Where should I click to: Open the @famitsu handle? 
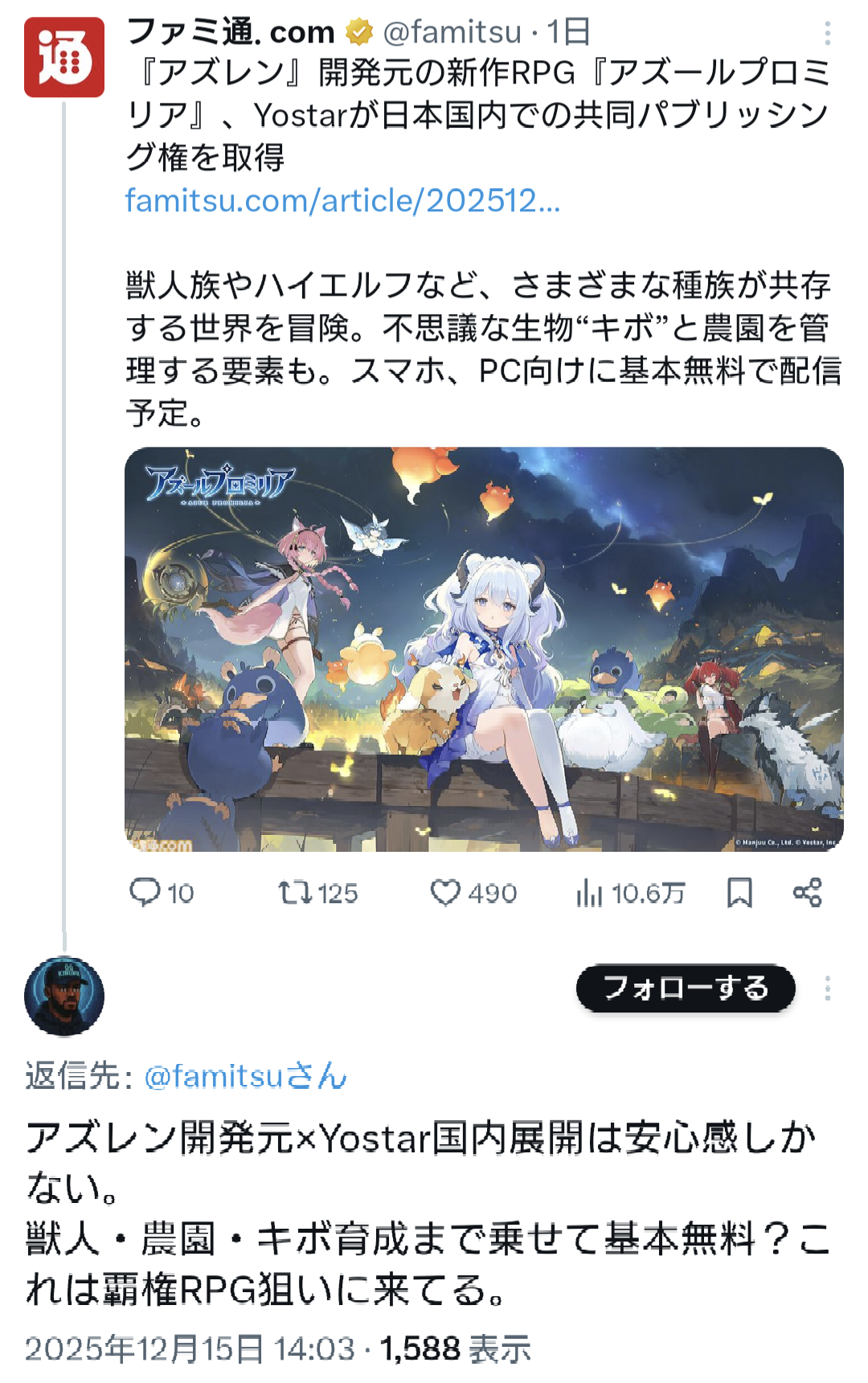pyautogui.click(x=452, y=32)
